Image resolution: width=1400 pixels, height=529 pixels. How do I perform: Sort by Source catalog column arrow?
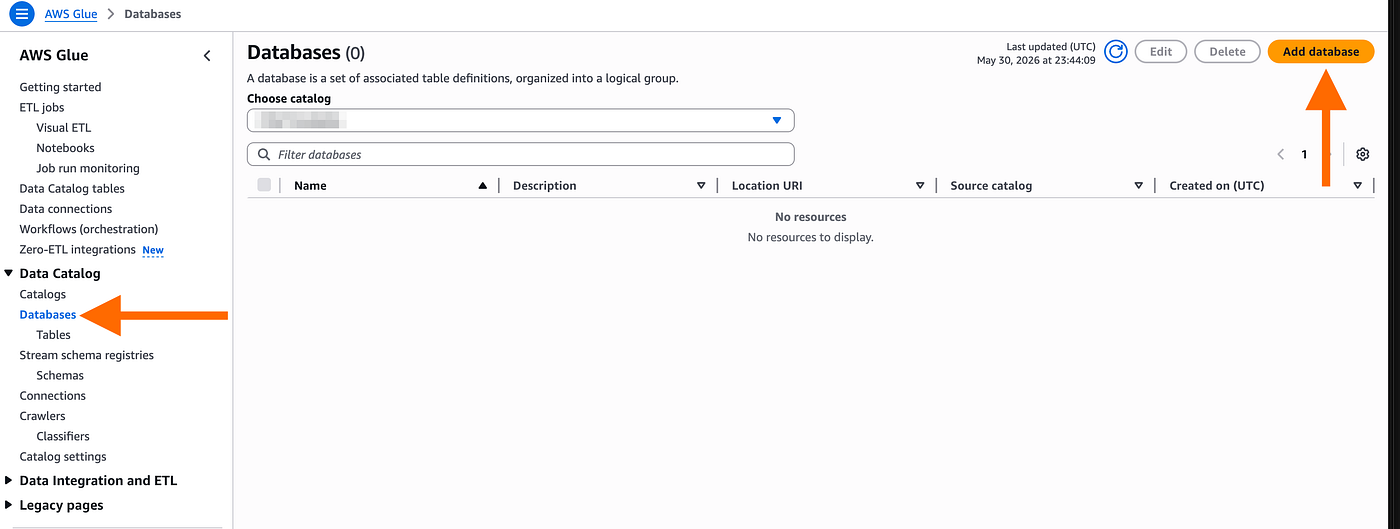1139,186
